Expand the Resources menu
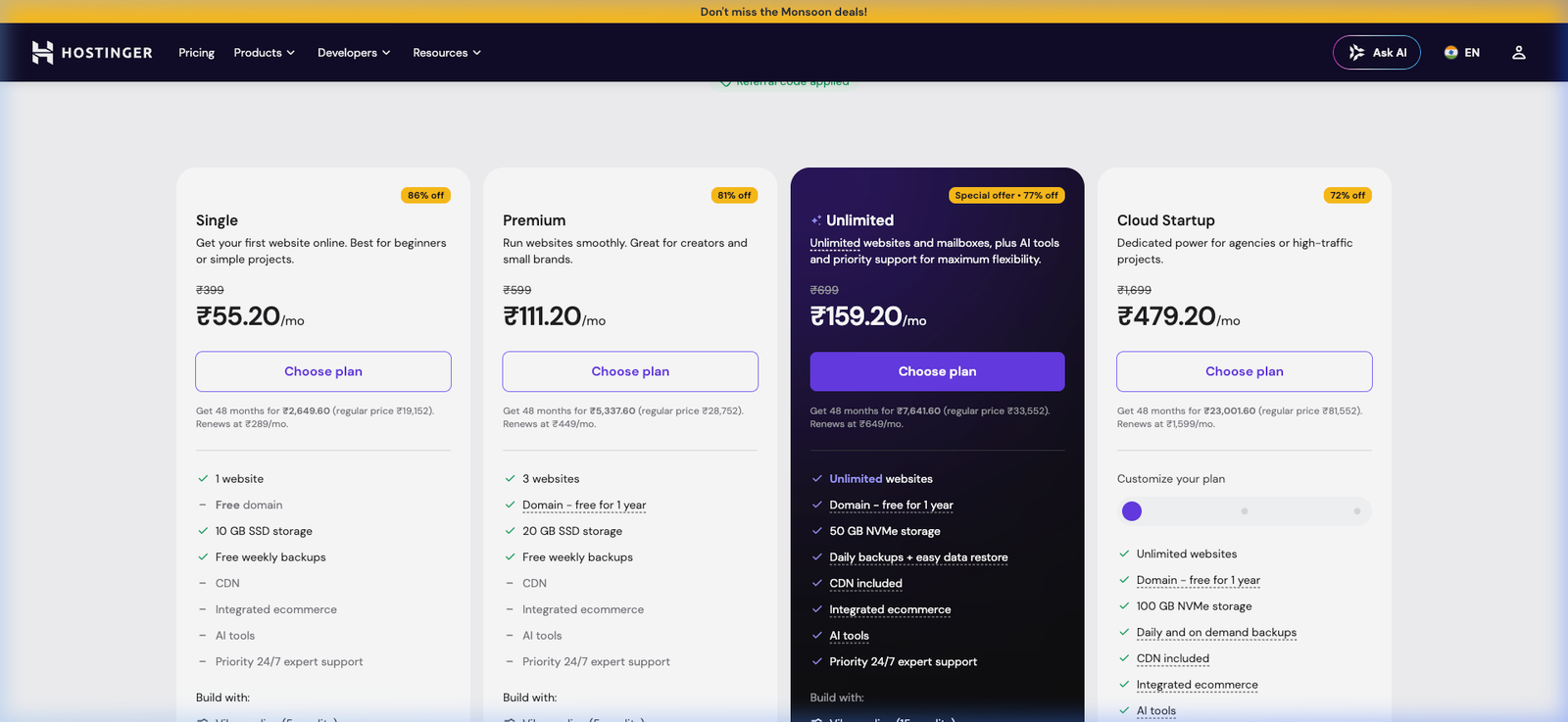This screenshot has width=1568, height=722. (x=447, y=53)
